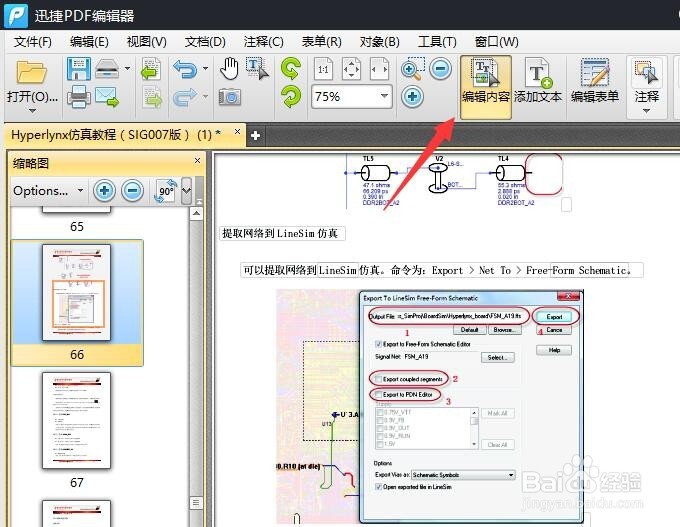
Task: Add a new tab with plus button
Action: coord(255,135)
